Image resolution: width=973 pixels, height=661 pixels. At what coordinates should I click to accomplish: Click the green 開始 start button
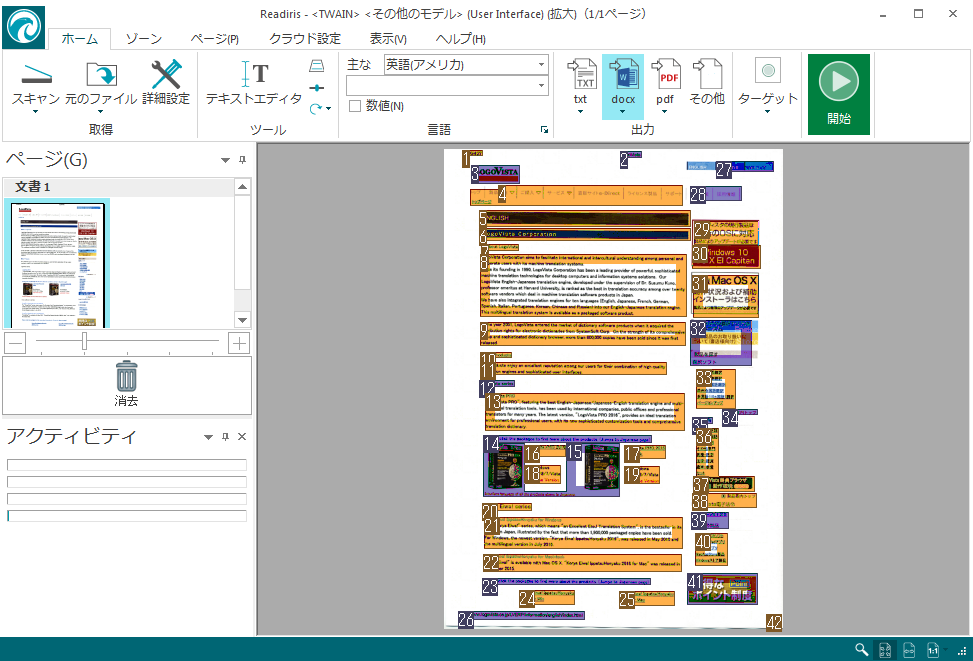click(838, 94)
